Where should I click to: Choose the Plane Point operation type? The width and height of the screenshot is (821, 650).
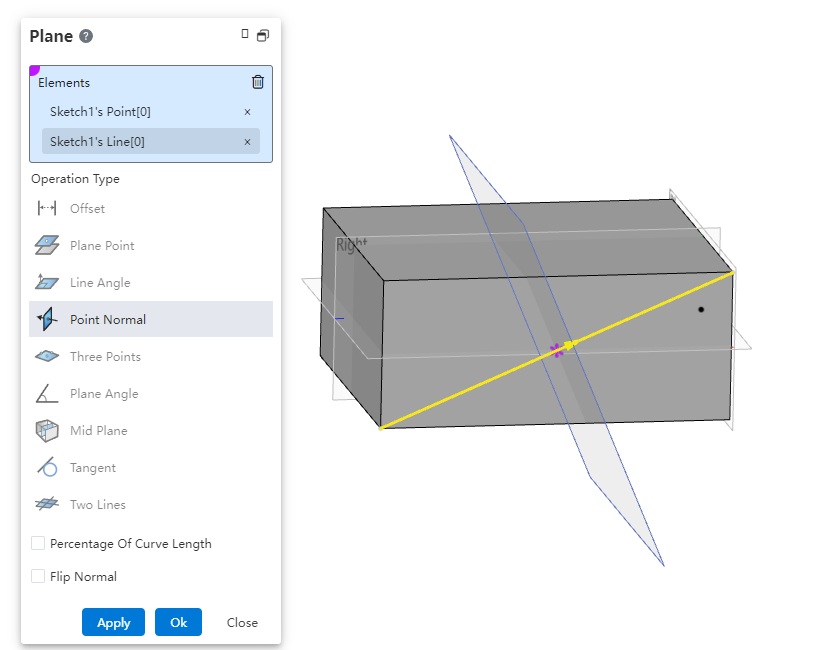151,246
